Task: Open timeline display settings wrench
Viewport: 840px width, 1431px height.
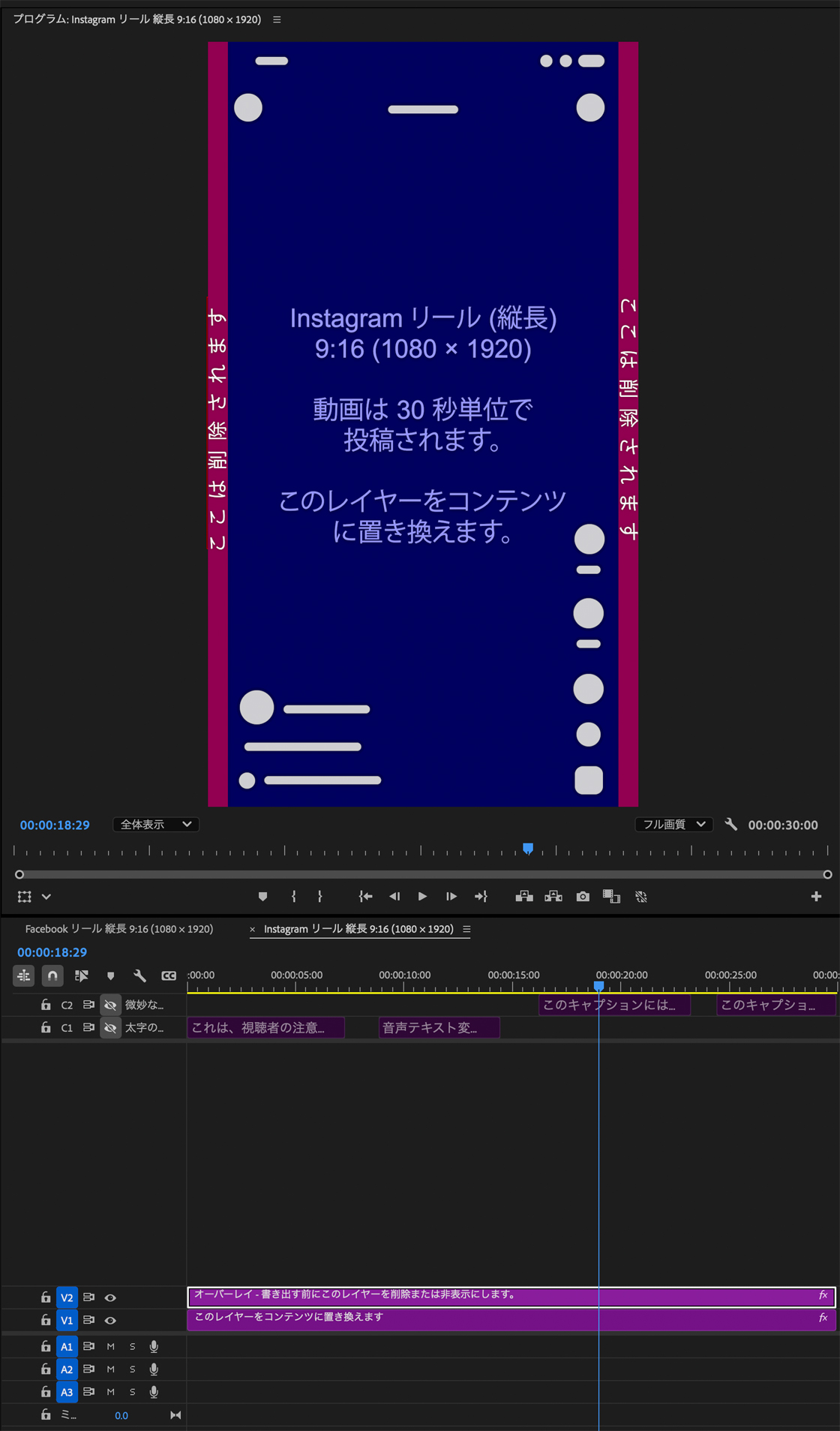Action: (x=139, y=976)
